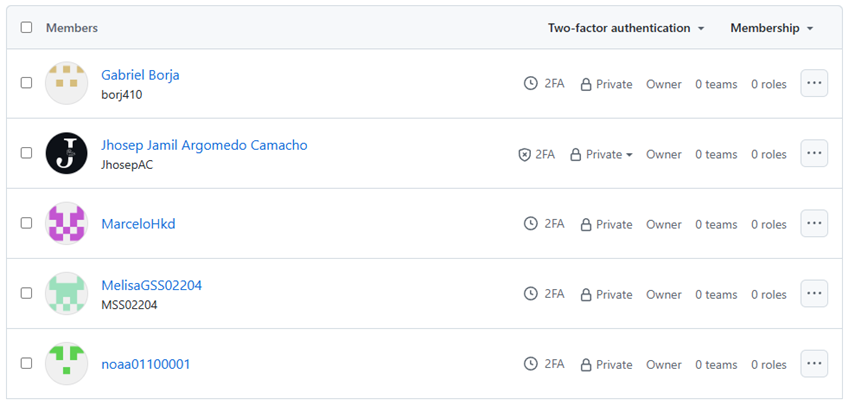Click MelisaGSS02204's green identicon avatar
The width and height of the screenshot is (855, 419).
click(67, 294)
